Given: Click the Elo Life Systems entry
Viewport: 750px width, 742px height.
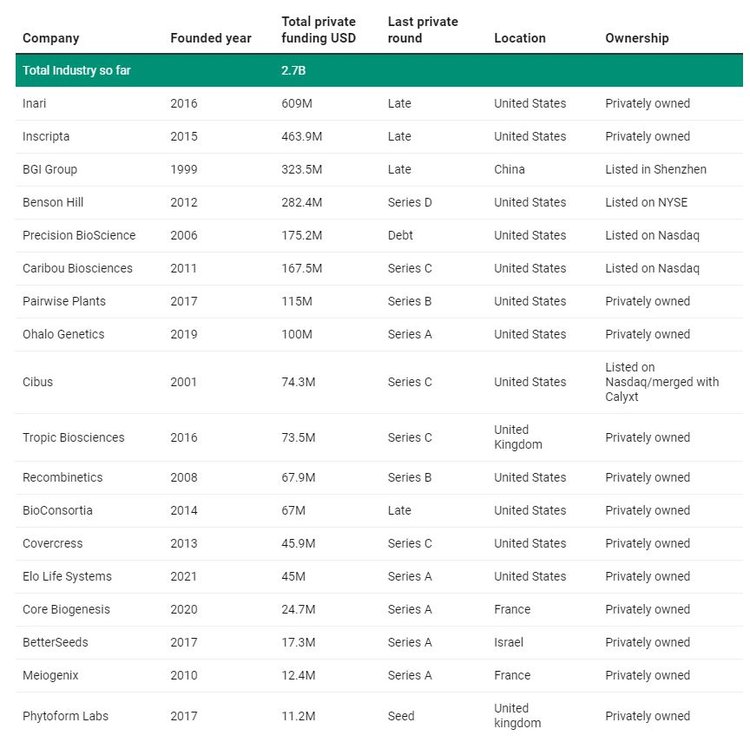Looking at the screenshot, I should point(67,576).
